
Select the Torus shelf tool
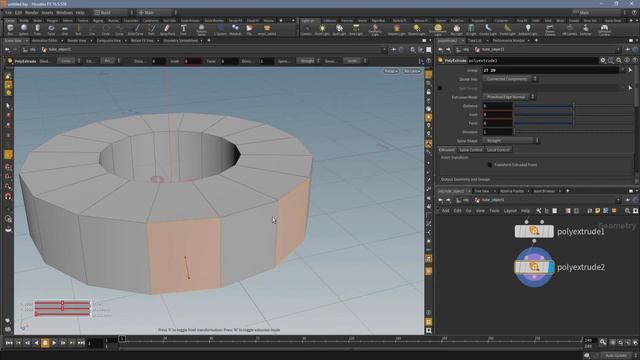(51, 29)
